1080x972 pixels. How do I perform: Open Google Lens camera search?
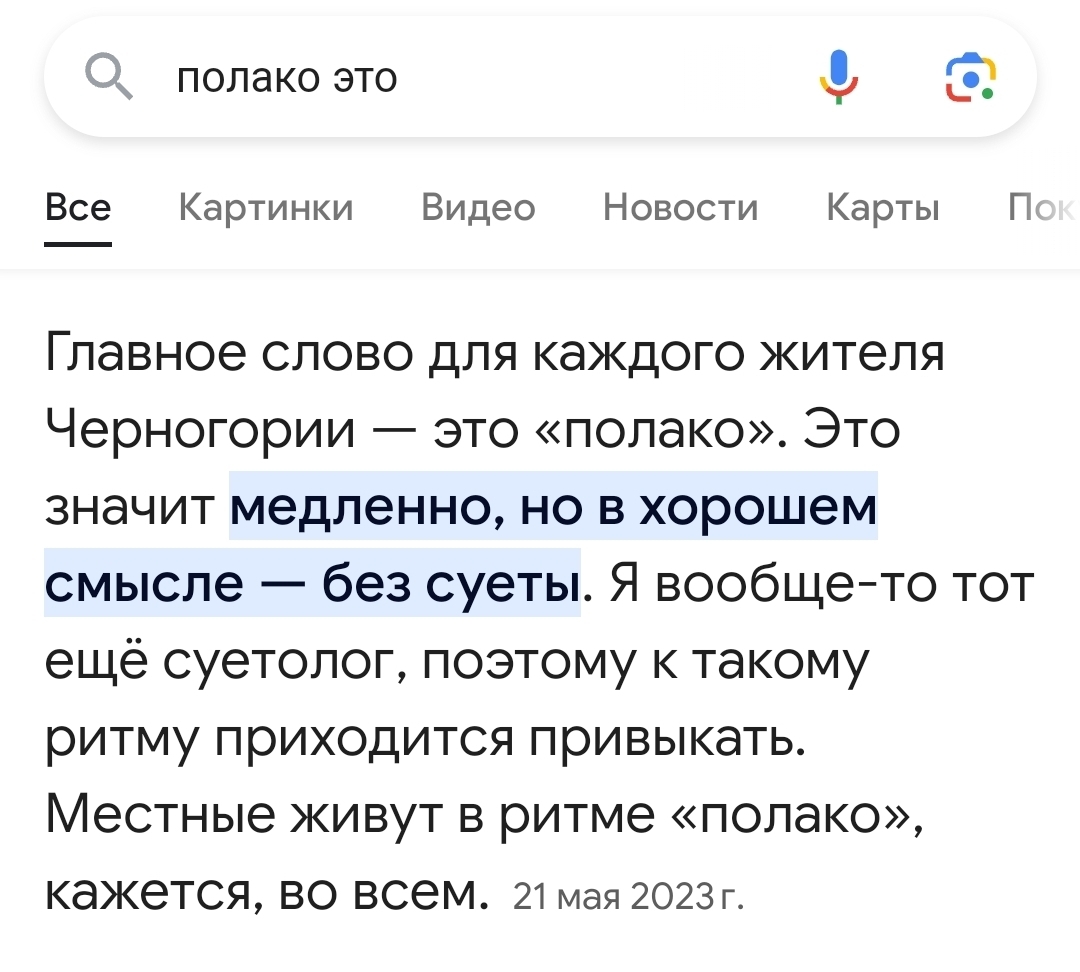click(x=970, y=77)
